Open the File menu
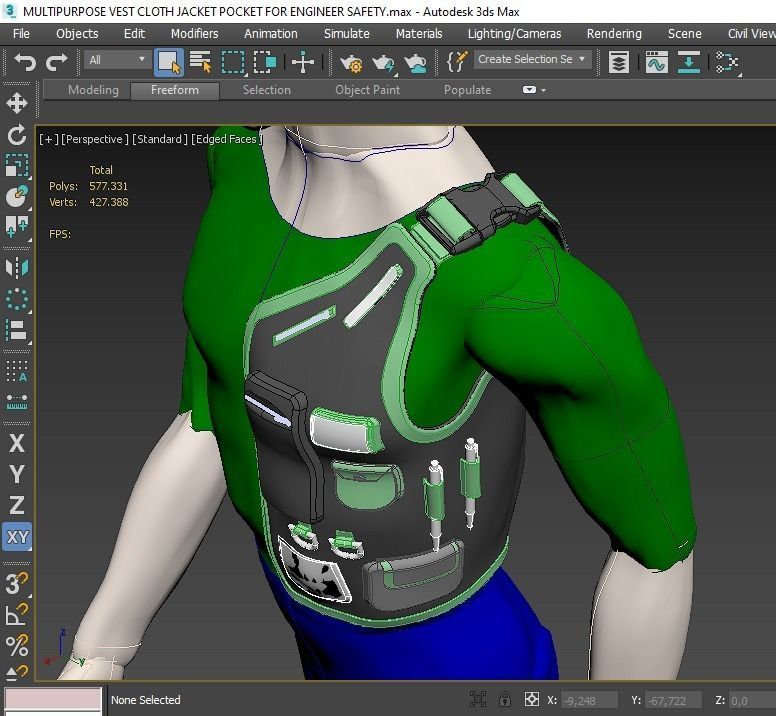776x716 pixels. (21, 34)
